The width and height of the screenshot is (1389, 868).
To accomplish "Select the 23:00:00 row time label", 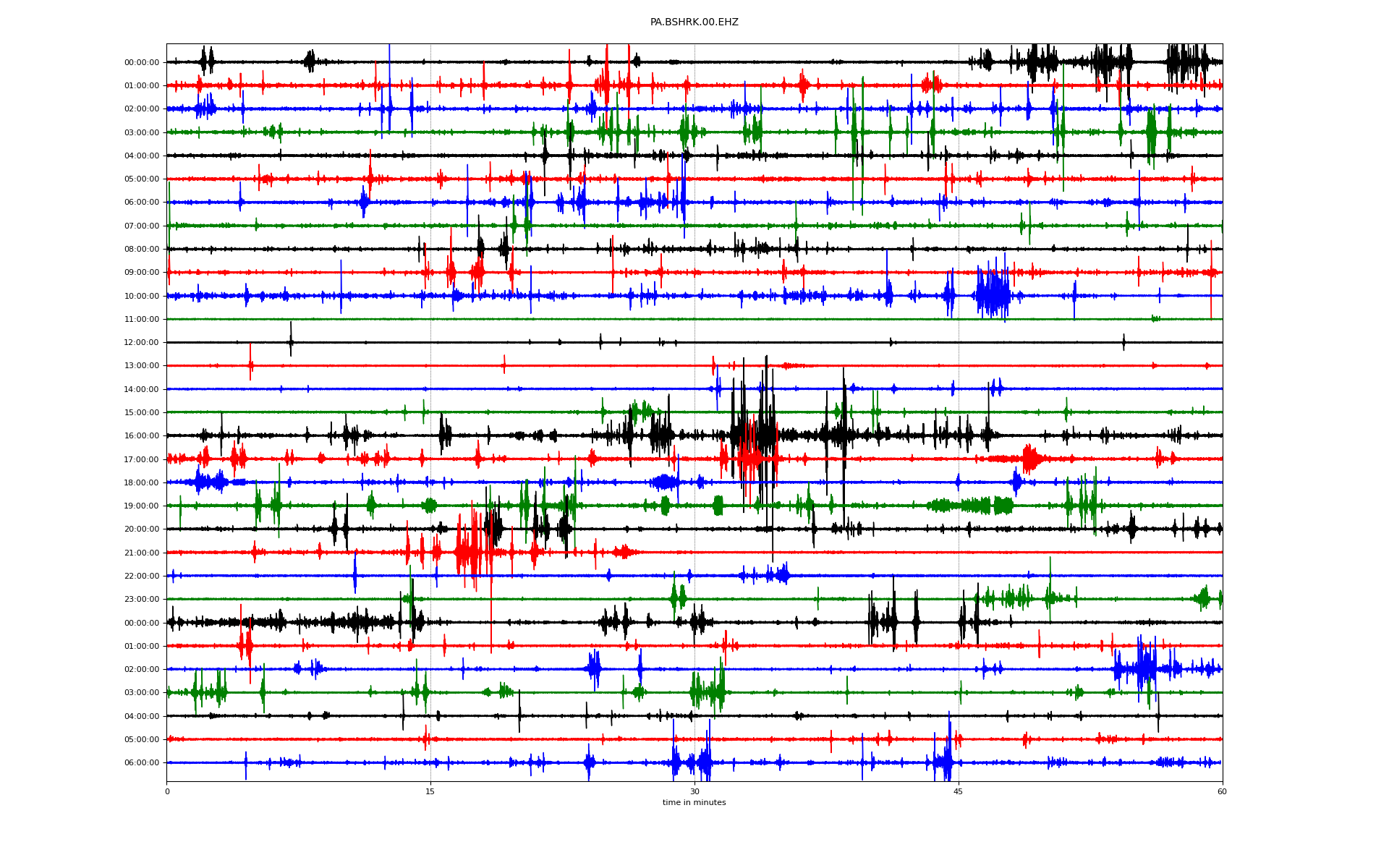I will 142,600.
